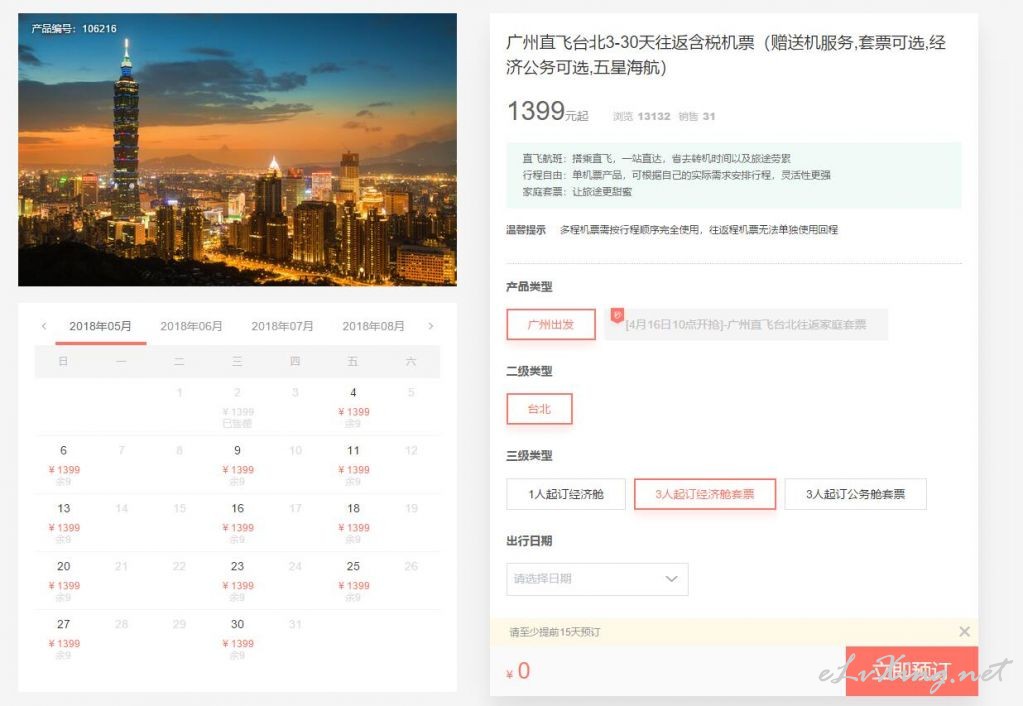Pick May 4 priced ¥1399
1023x706 pixels.
353,407
